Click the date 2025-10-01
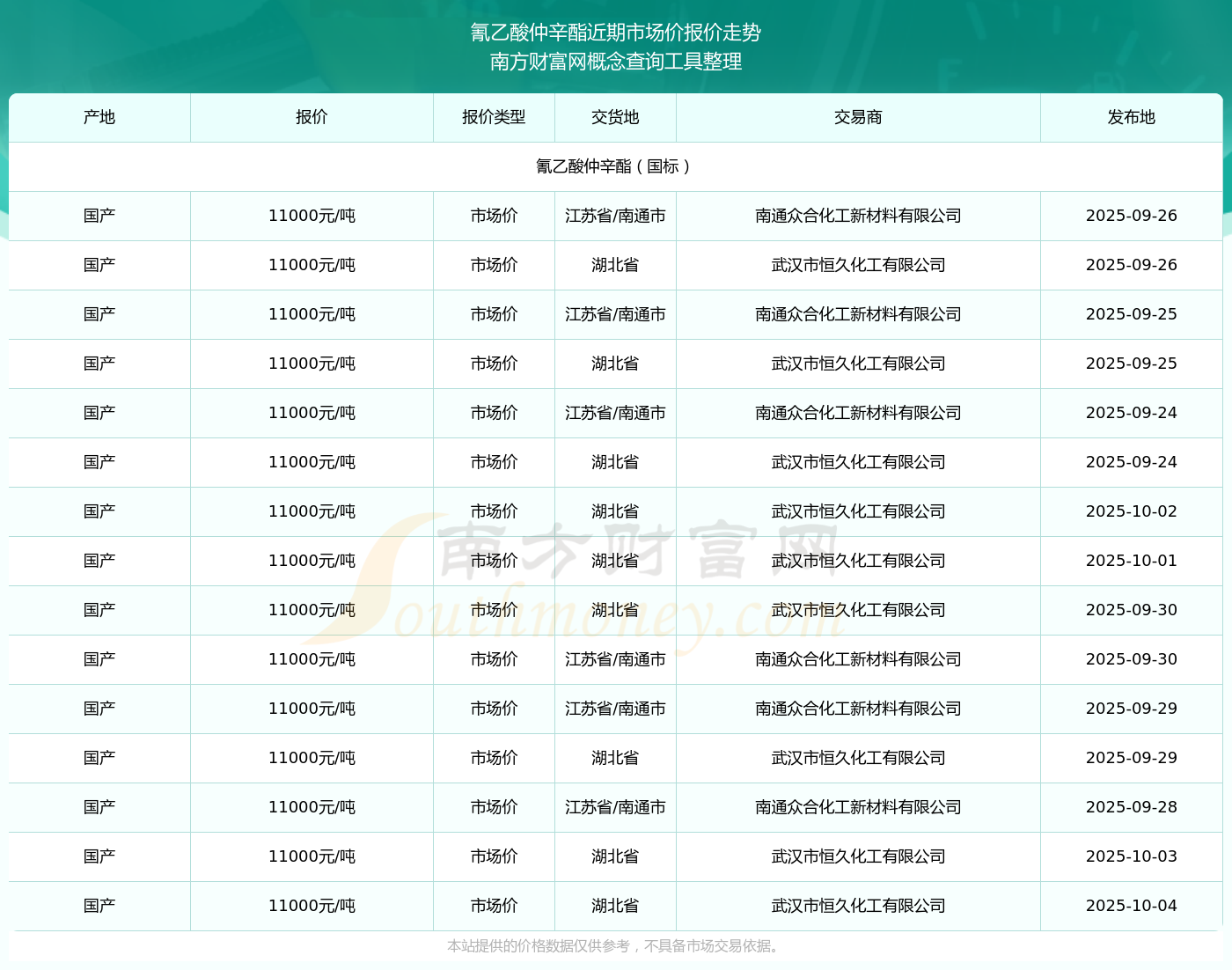Image resolution: width=1232 pixels, height=970 pixels. point(1132,561)
